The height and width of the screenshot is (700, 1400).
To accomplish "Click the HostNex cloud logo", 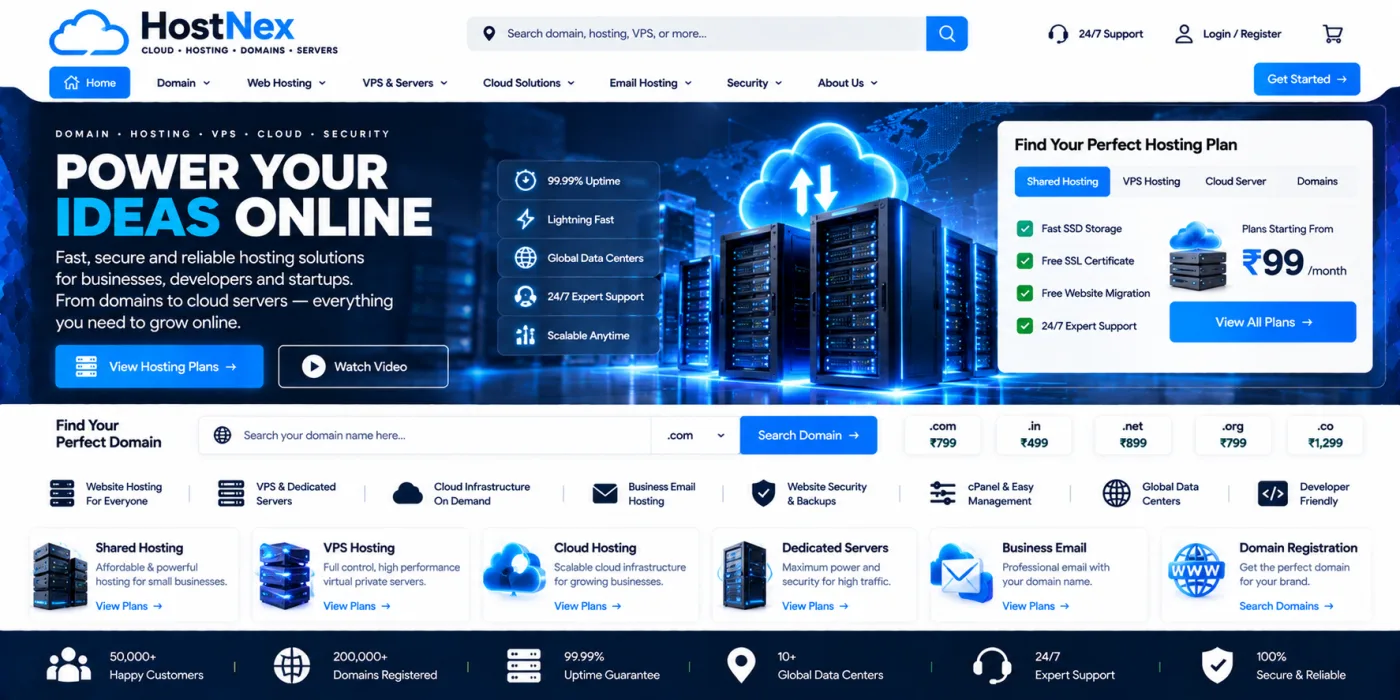I will click(x=88, y=33).
